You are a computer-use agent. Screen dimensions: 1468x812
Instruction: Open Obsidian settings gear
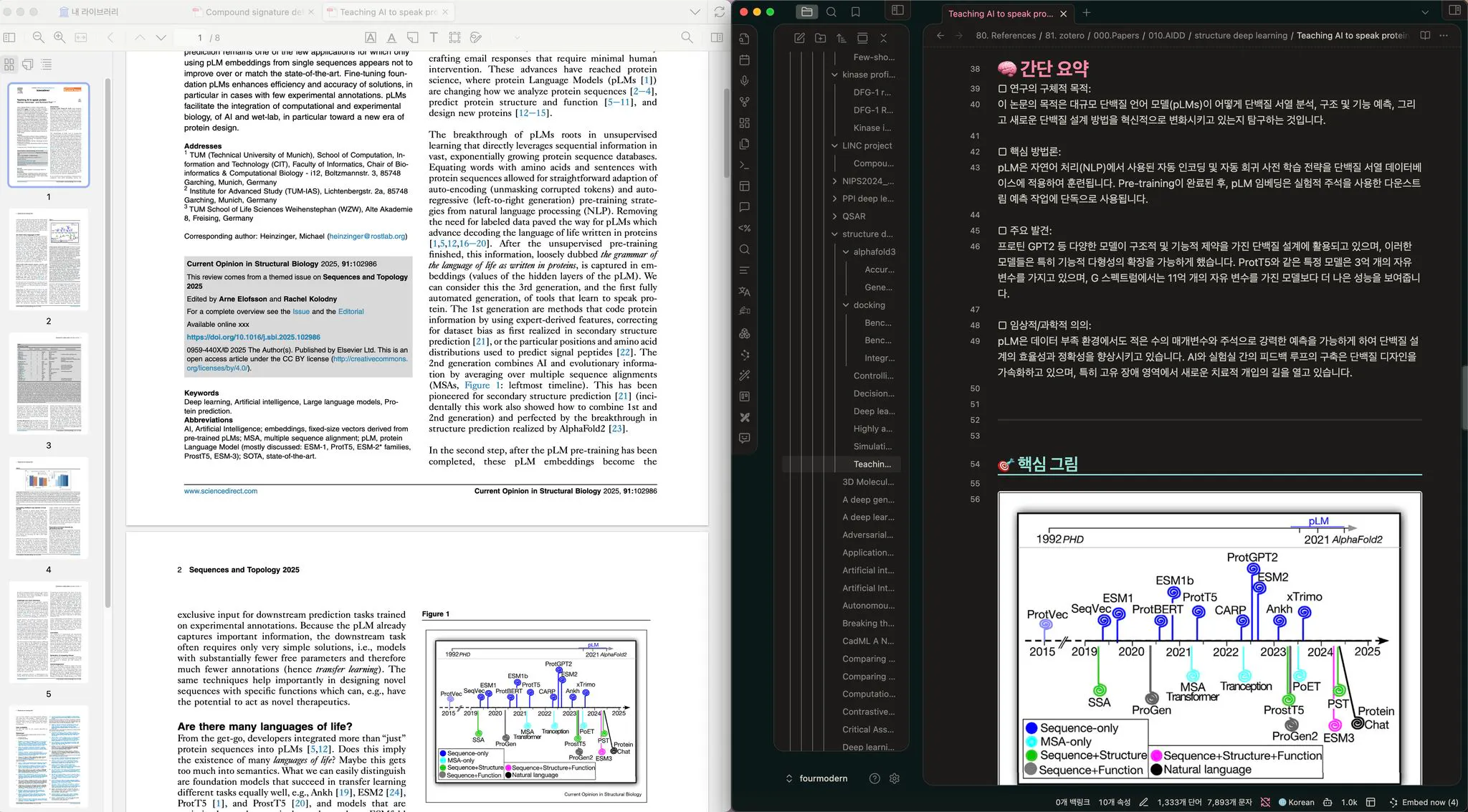click(895, 778)
